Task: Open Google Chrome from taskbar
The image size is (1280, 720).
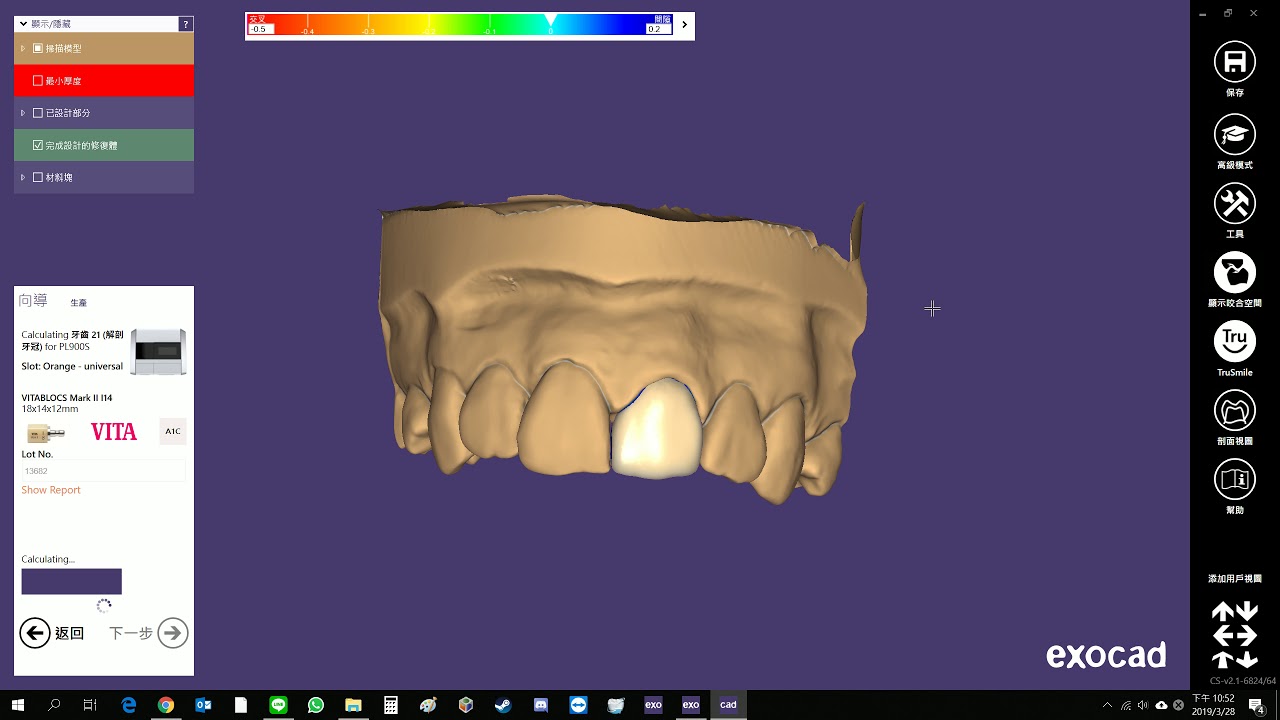Action: (166, 705)
